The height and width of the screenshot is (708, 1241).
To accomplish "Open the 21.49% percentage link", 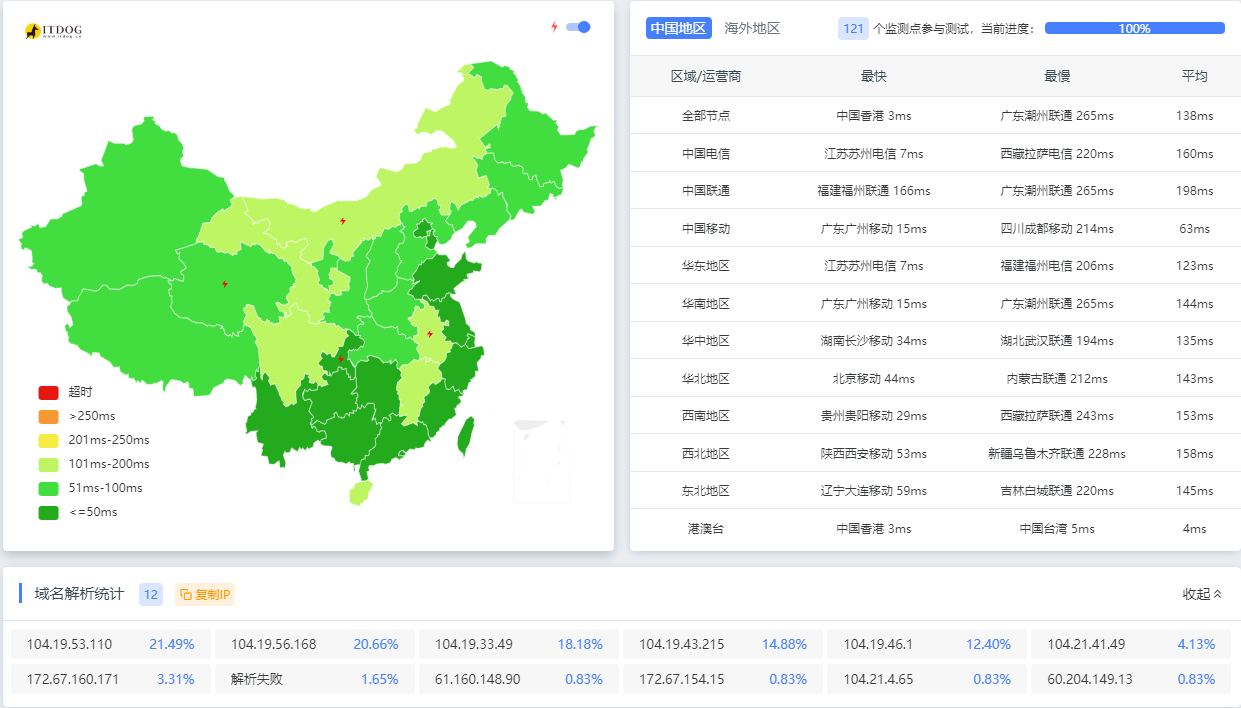I will tap(171, 644).
